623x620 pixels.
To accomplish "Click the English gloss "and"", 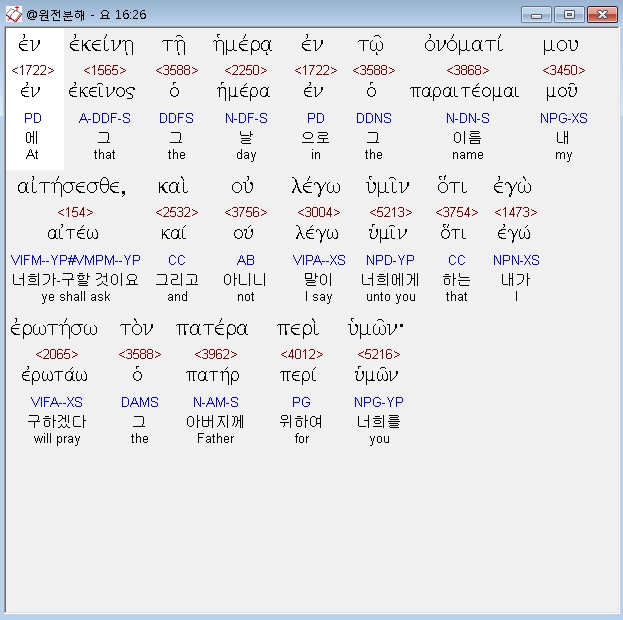I will click(177, 296).
